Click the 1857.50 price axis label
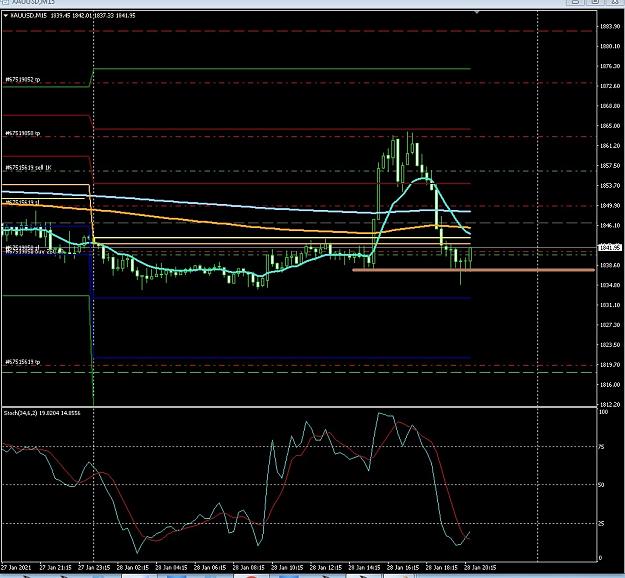The image size is (625, 578). click(x=610, y=165)
